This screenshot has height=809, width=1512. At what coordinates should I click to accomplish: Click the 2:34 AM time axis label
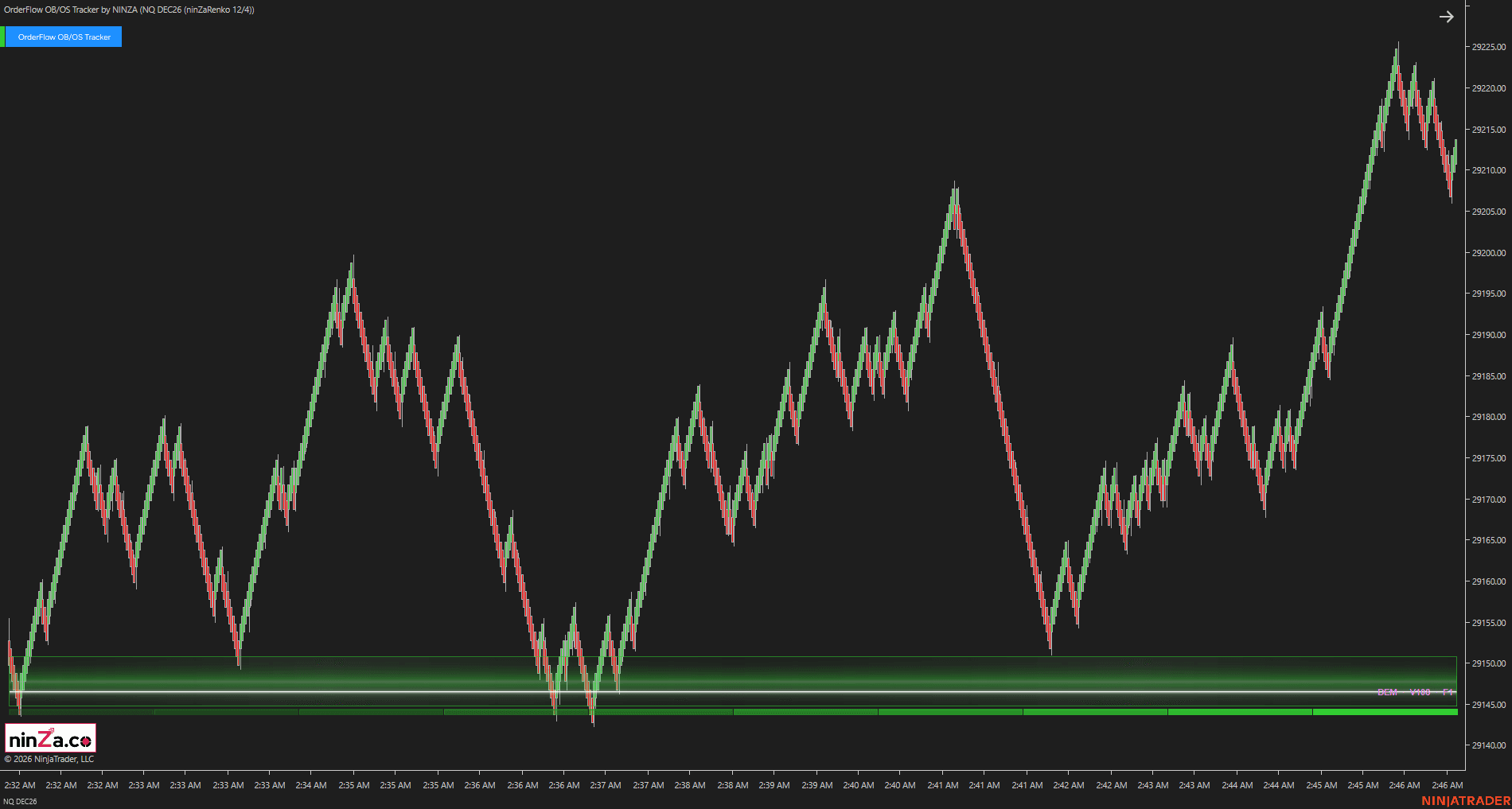click(311, 785)
